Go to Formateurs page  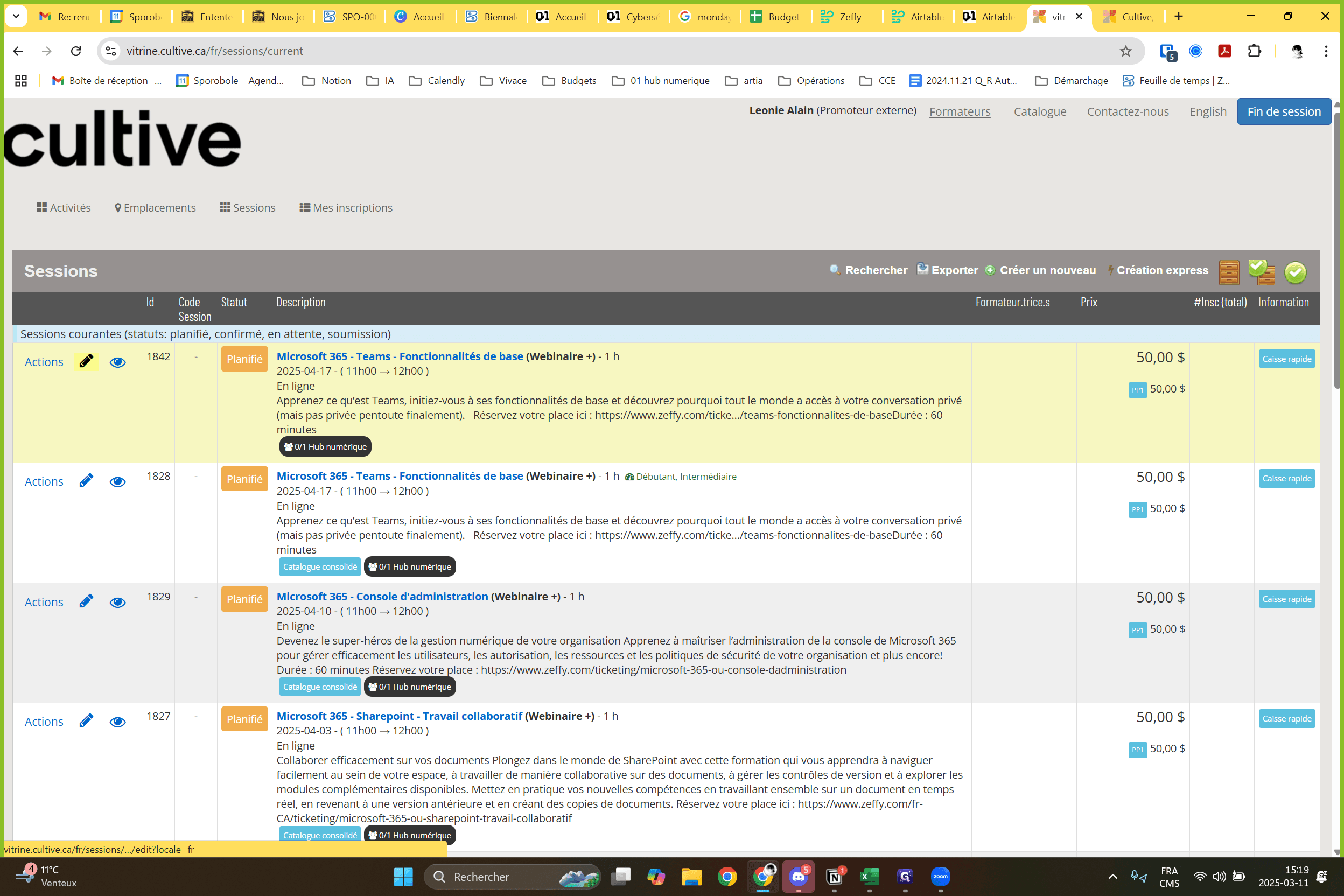click(960, 111)
